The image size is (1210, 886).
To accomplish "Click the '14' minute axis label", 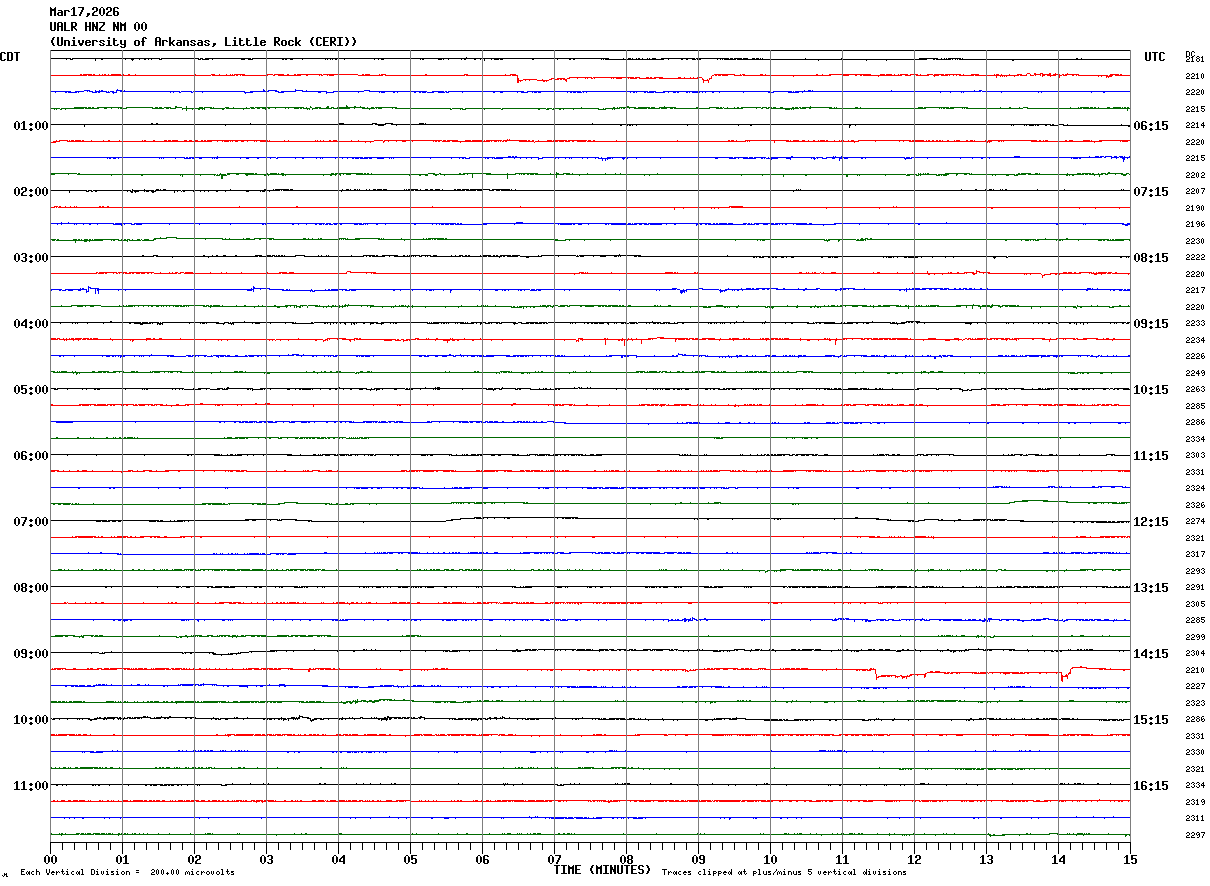I will coord(1058,859).
